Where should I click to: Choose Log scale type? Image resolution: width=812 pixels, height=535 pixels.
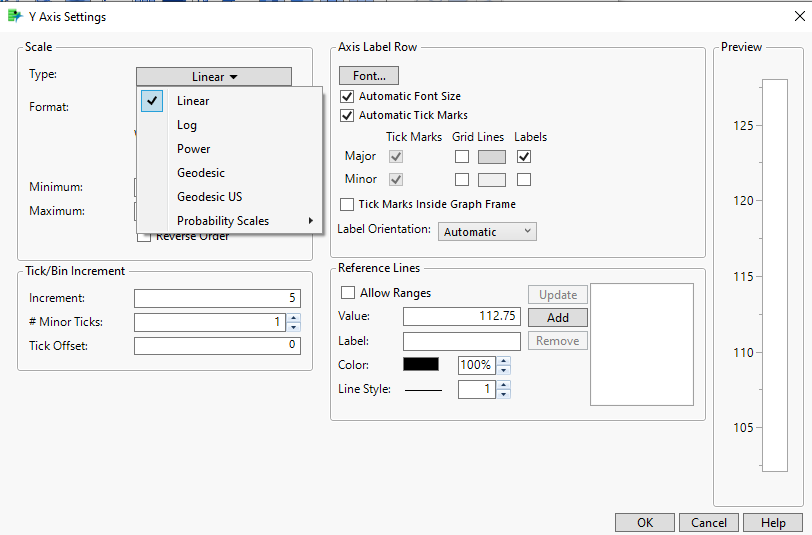tap(230, 125)
